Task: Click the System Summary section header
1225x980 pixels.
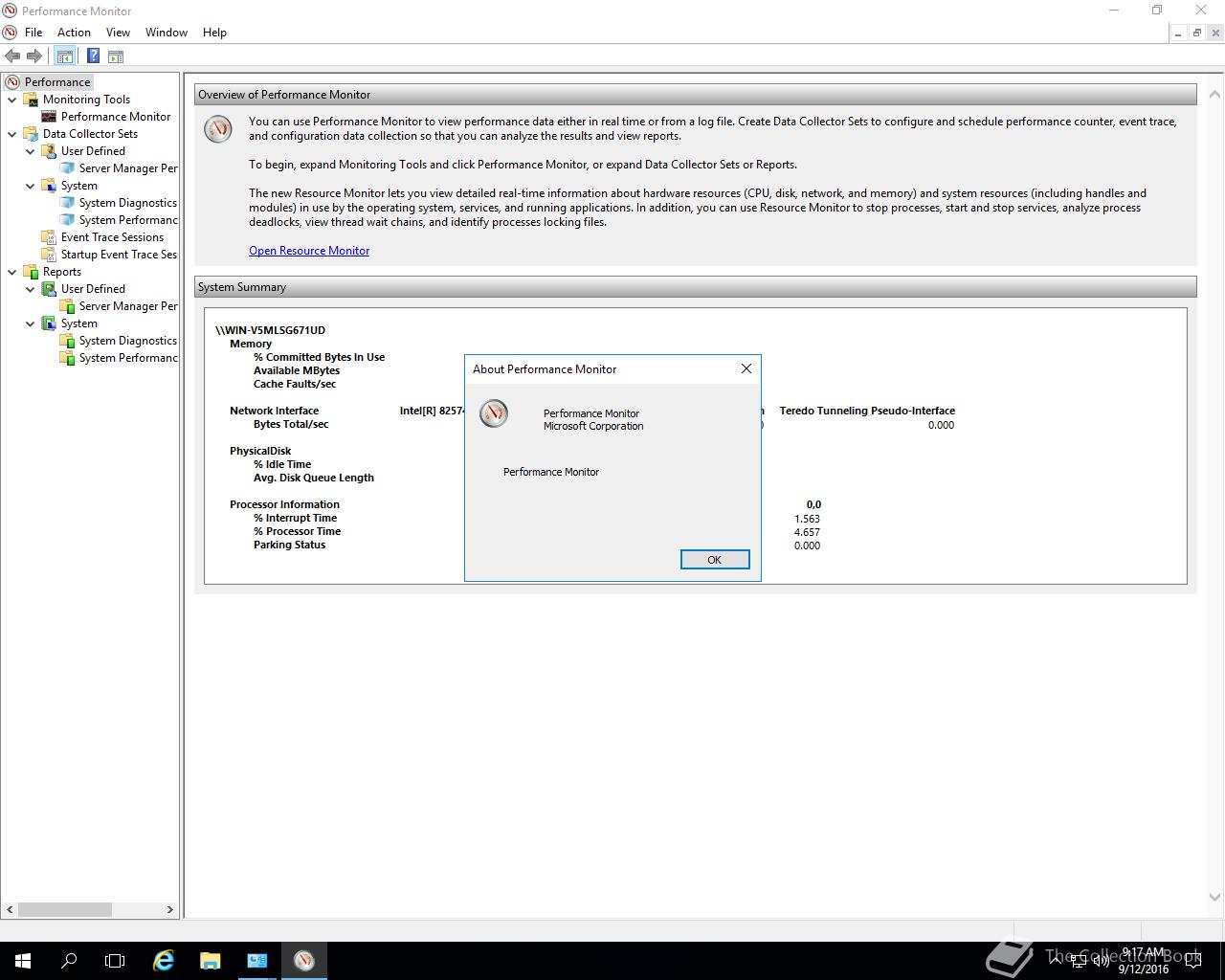Action: 696,287
